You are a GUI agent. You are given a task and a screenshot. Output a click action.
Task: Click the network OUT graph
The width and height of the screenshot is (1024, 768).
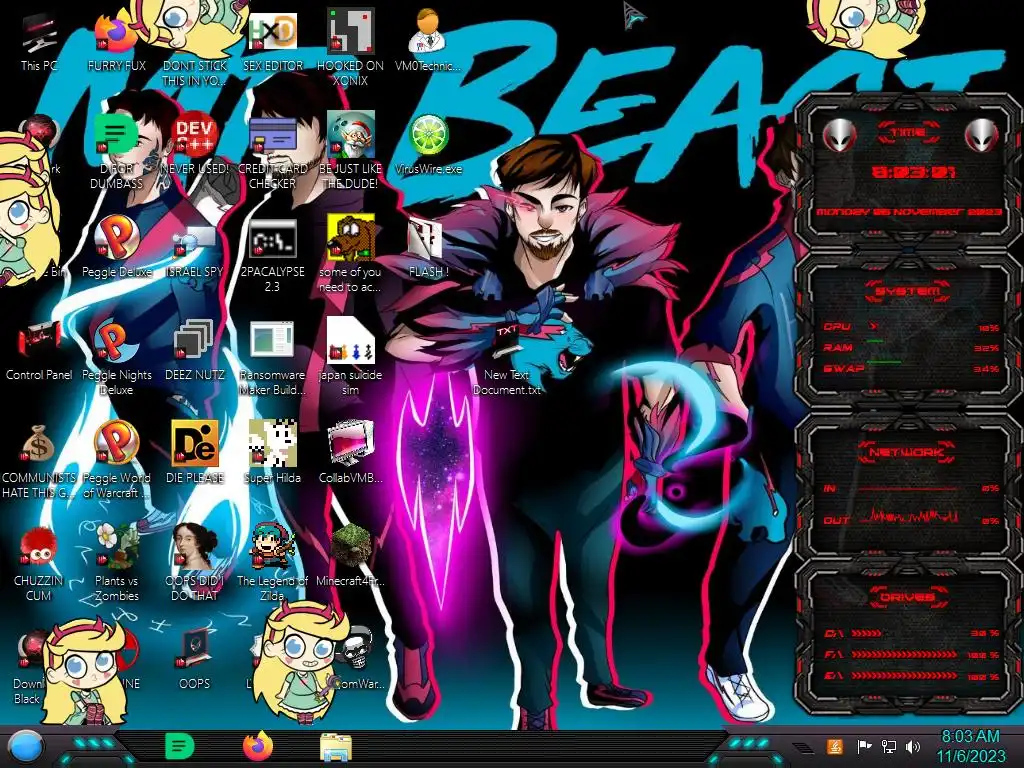(x=908, y=516)
